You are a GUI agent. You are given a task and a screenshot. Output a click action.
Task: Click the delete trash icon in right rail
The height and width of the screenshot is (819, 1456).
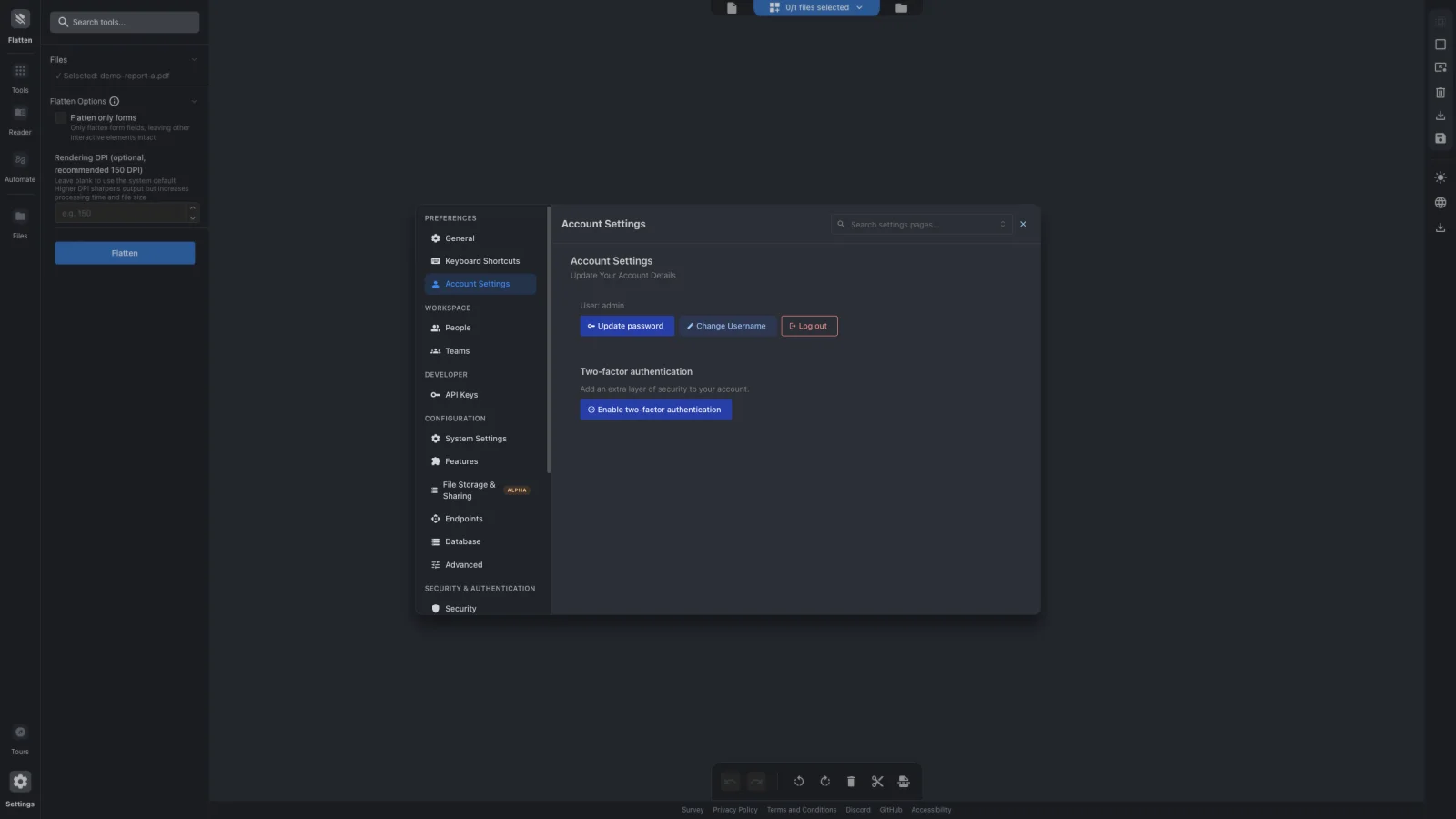coord(1441,92)
